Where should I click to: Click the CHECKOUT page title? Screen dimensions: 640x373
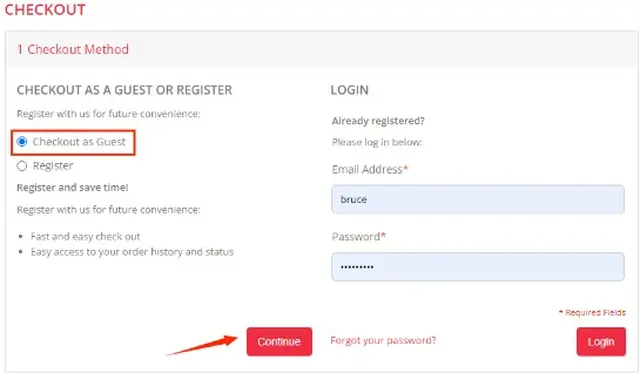[x=45, y=9]
